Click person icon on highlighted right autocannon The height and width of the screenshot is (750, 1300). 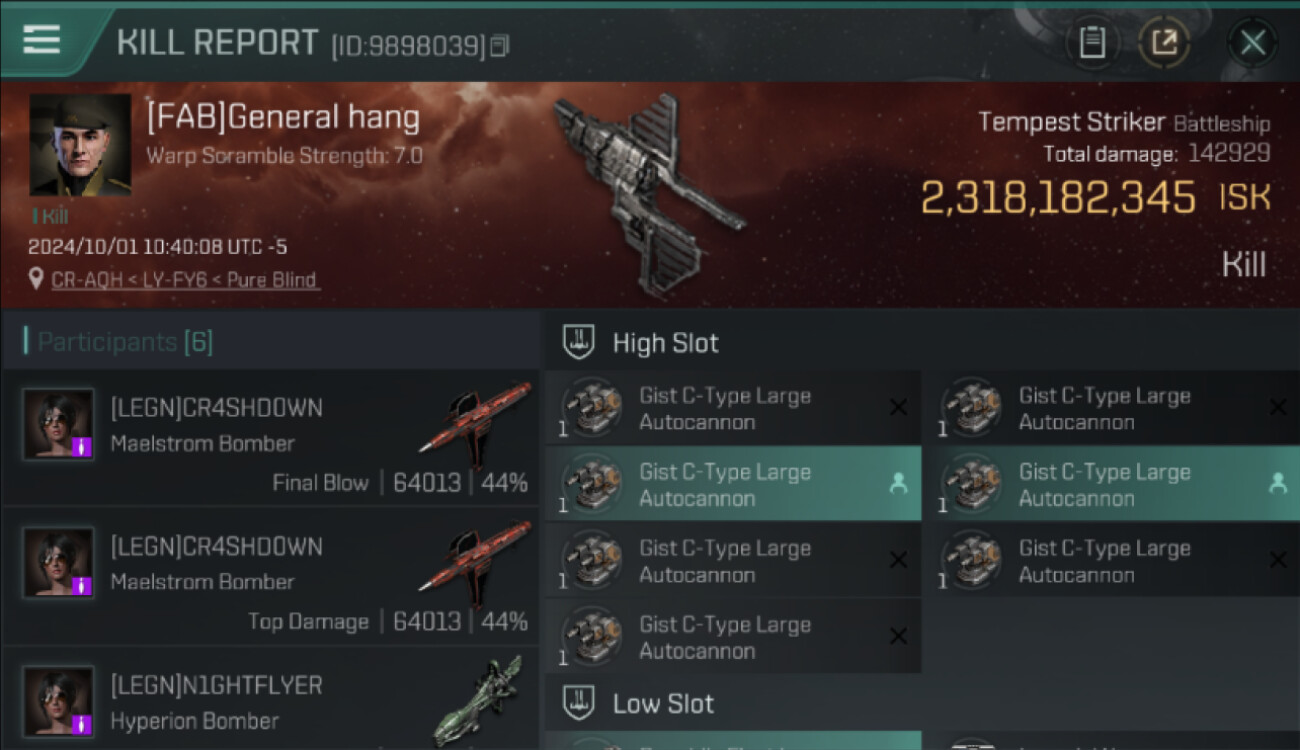[1277, 483]
